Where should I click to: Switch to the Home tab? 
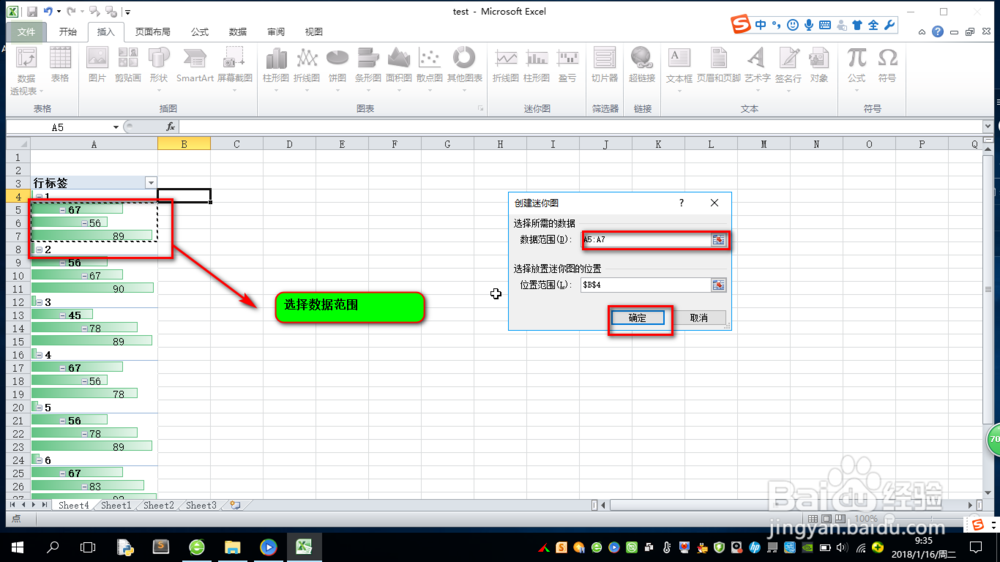tap(68, 31)
